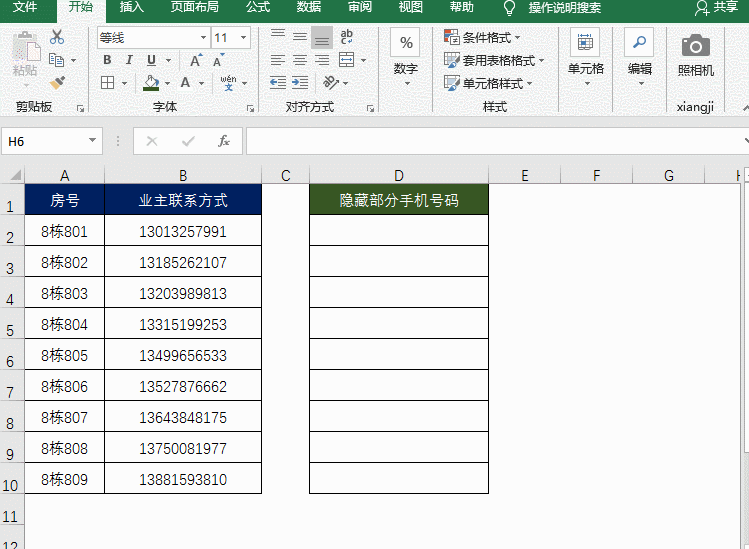Open Format as Table (套用表格格式) menu
This screenshot has width=749, height=549.
(x=494, y=60)
